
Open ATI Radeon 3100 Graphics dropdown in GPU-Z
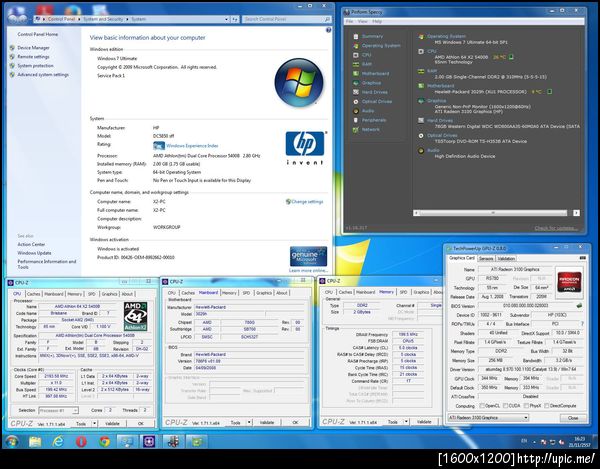(488, 417)
